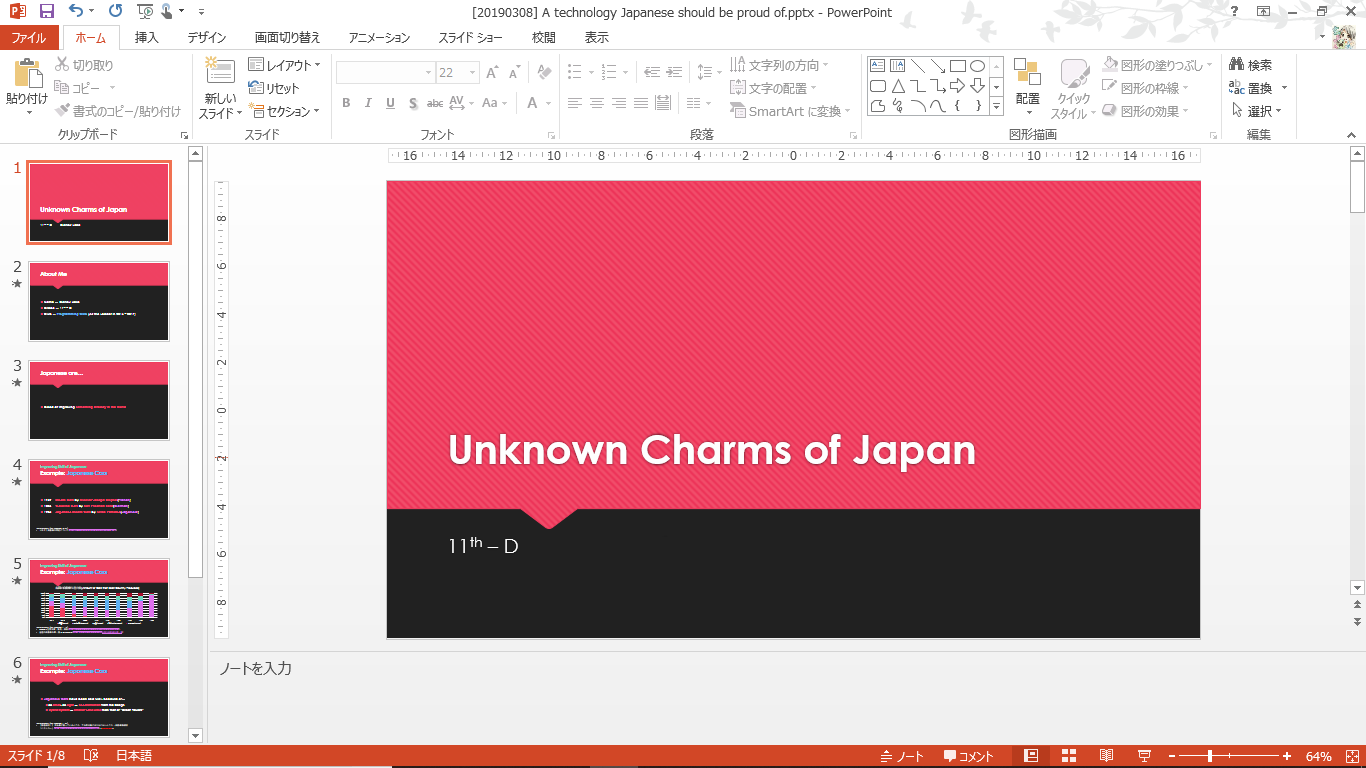Click the zoom slider handle

click(x=1210, y=756)
